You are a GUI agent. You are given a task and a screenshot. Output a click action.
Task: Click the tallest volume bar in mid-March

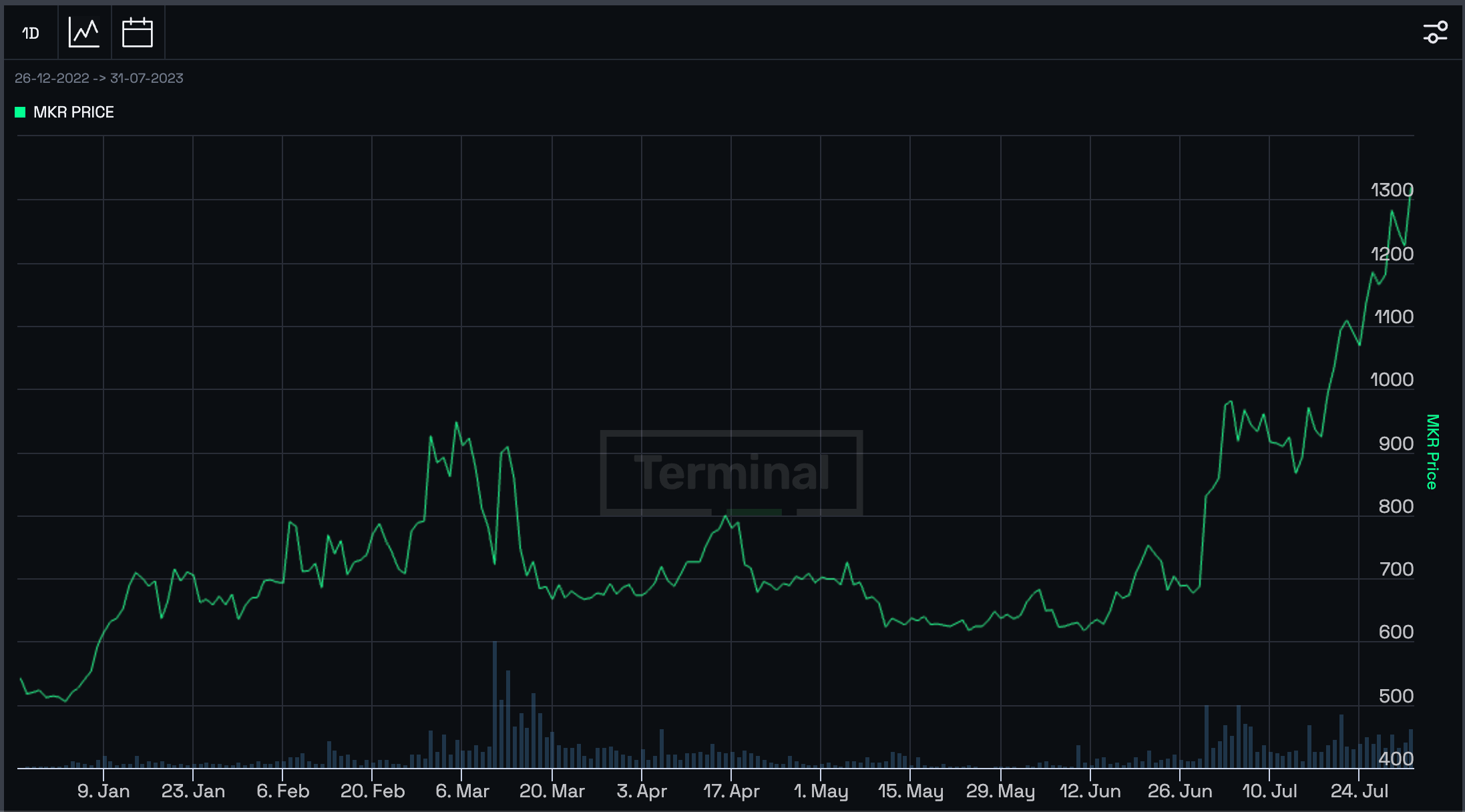click(495, 704)
